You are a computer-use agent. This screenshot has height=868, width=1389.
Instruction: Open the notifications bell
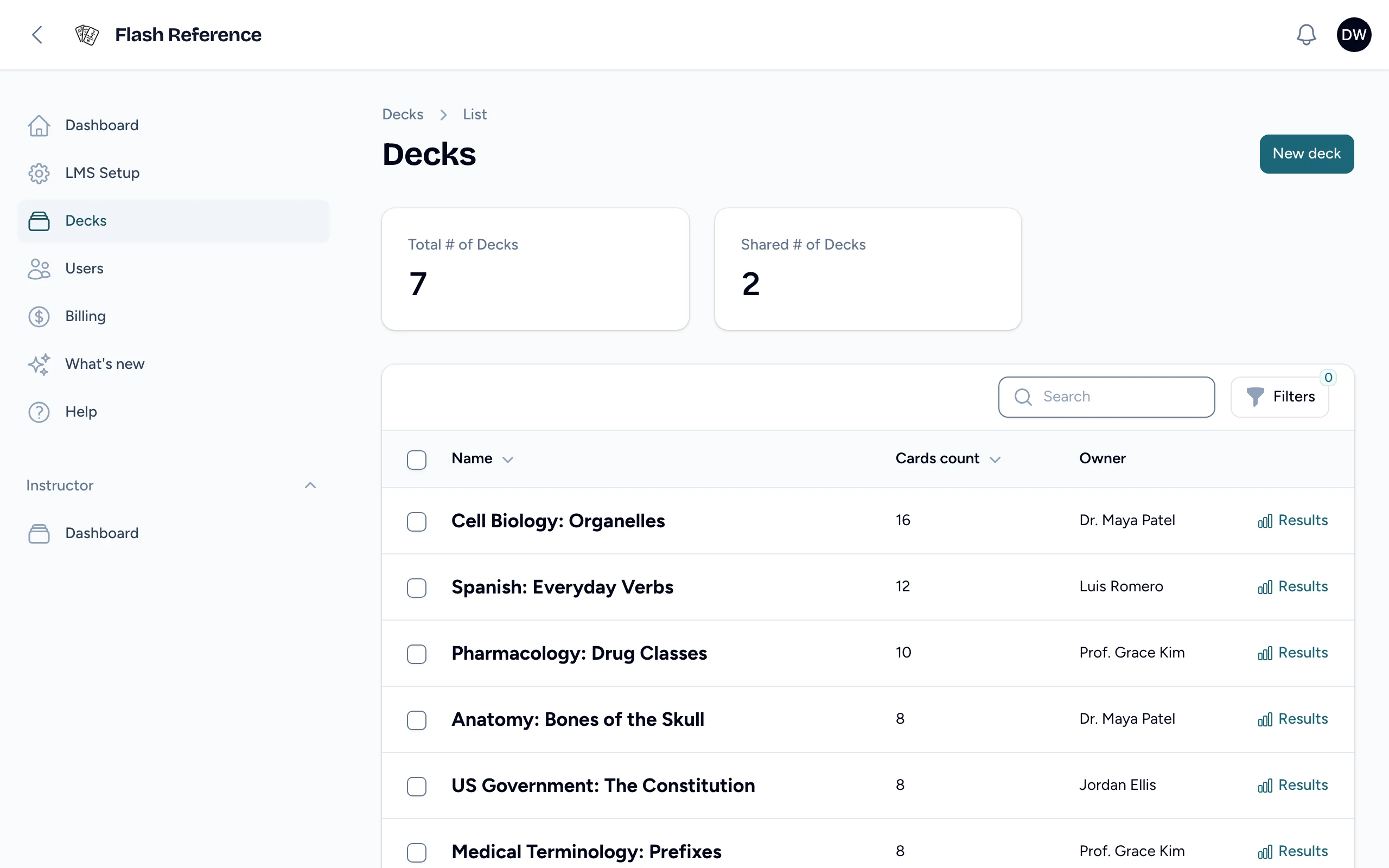(1306, 35)
